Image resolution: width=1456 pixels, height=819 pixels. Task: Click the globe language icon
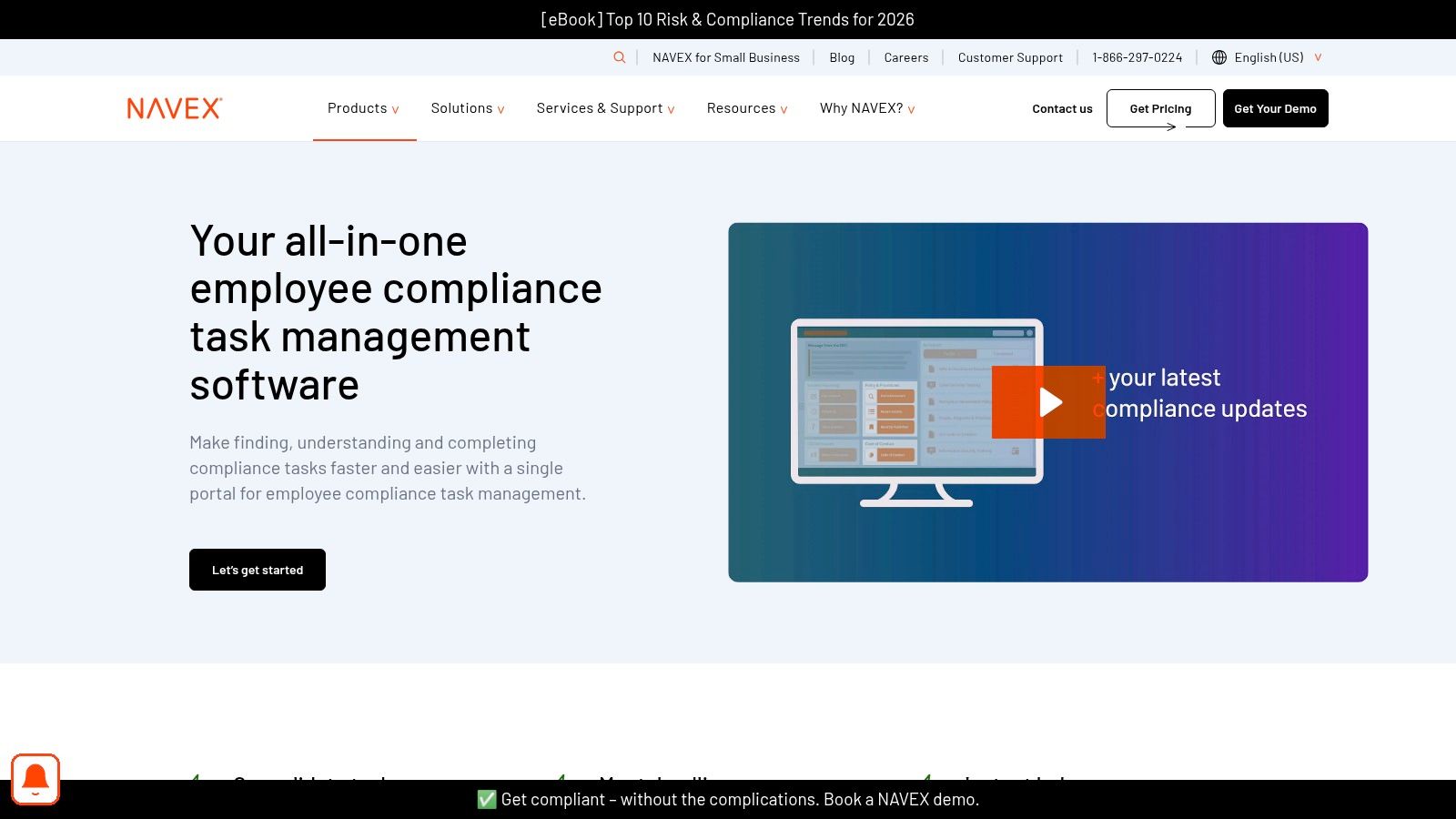(x=1218, y=56)
